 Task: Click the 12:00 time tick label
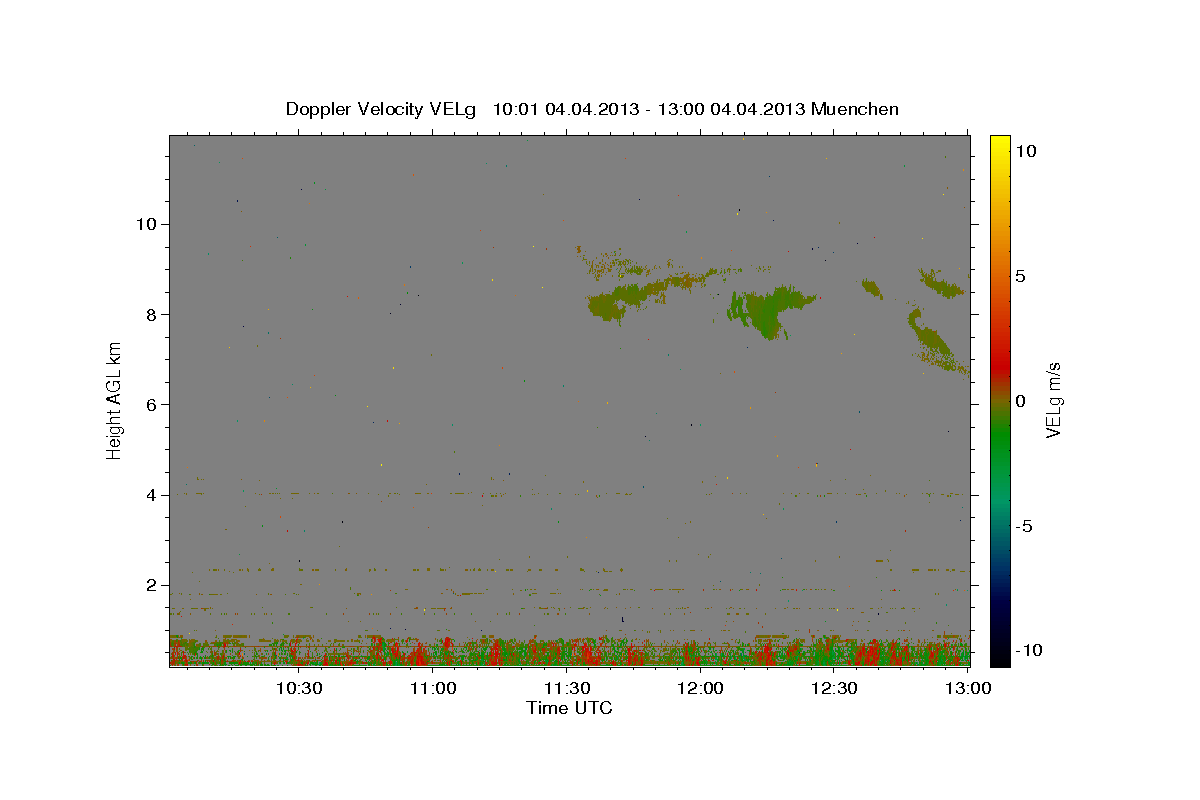(701, 688)
